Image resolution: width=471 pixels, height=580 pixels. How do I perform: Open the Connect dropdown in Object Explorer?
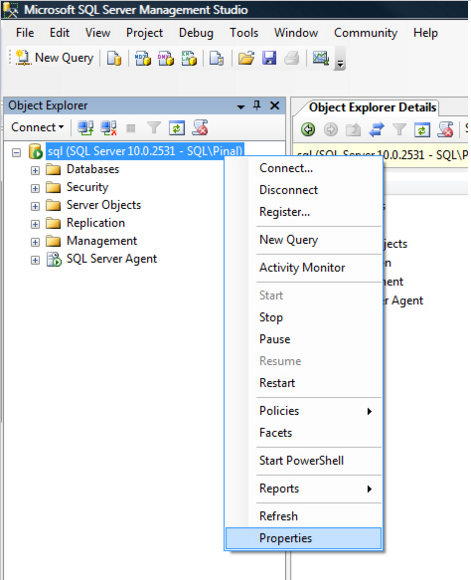[x=37, y=127]
